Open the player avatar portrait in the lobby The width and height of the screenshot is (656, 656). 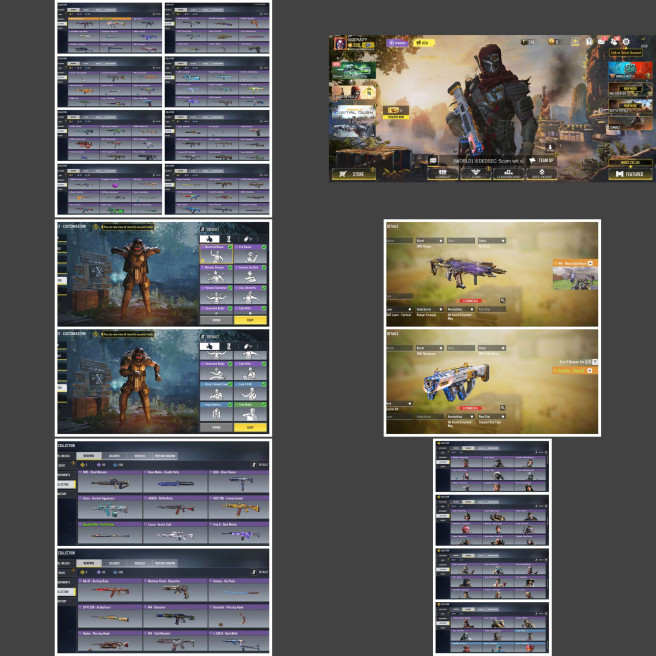[340, 43]
